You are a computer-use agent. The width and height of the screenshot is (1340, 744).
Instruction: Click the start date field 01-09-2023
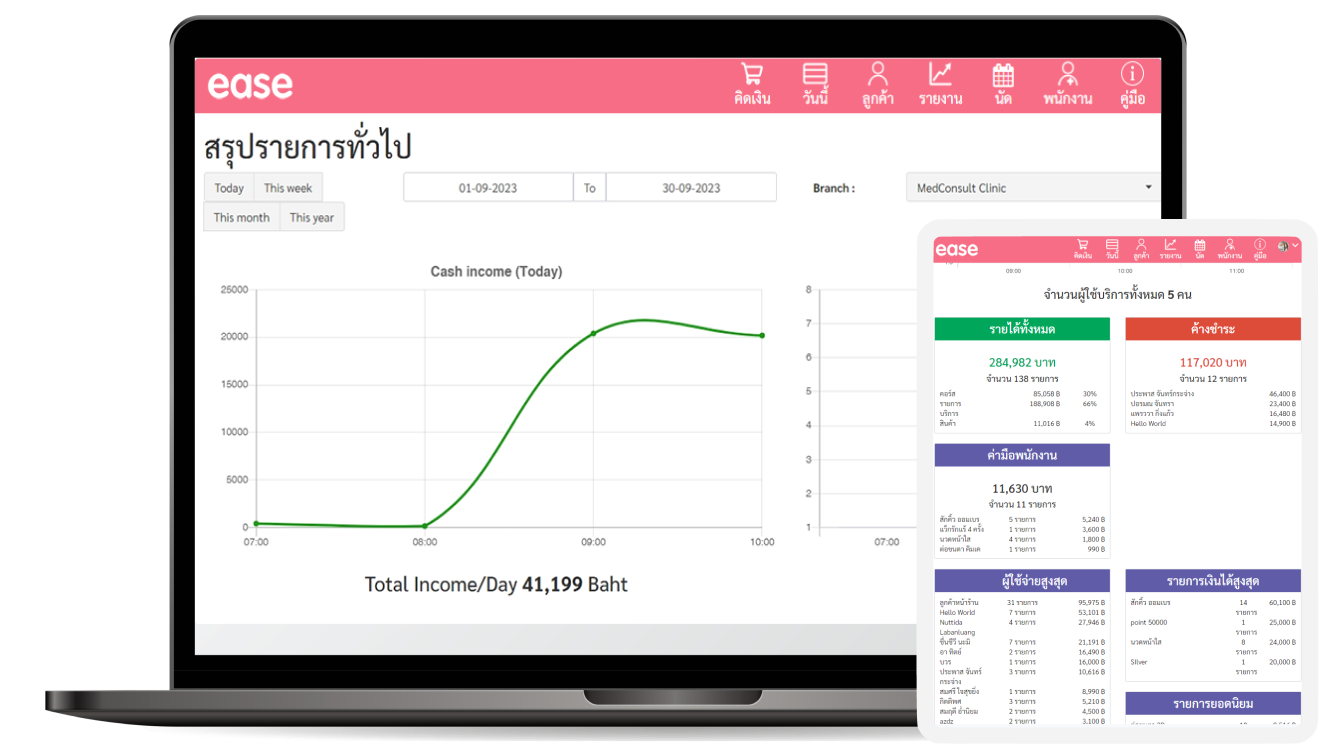[488, 188]
